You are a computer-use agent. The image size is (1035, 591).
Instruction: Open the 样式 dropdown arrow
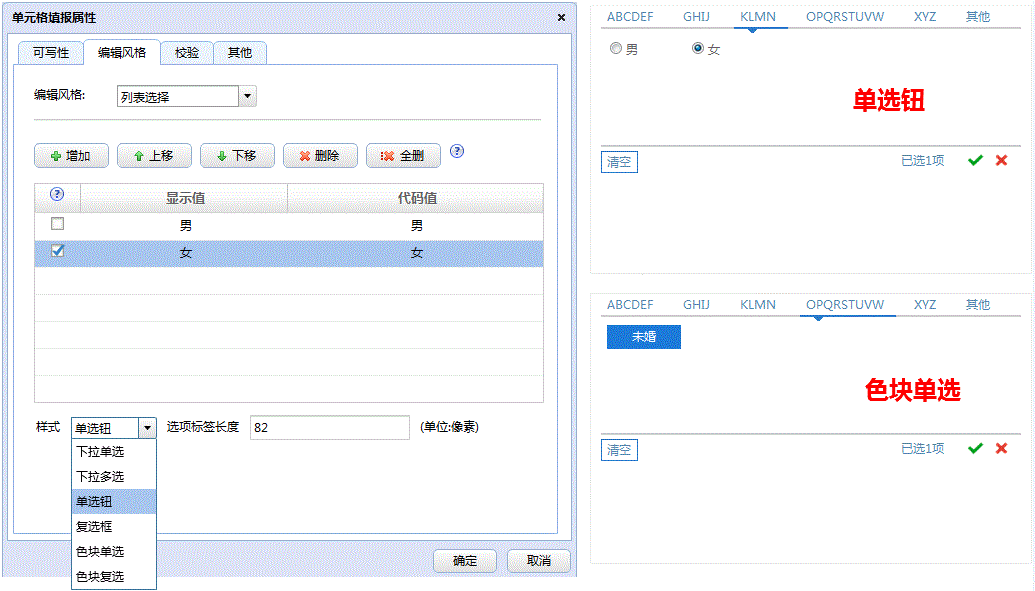click(x=148, y=428)
